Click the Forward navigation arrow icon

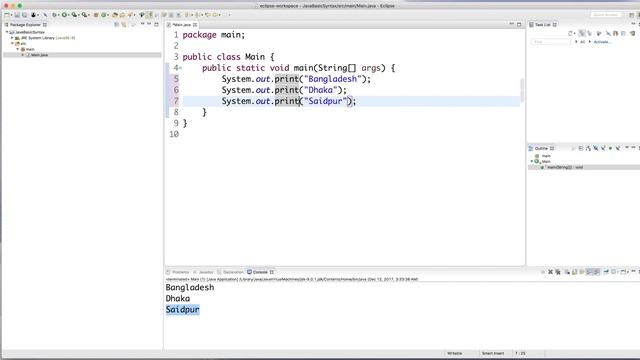(x=215, y=15)
